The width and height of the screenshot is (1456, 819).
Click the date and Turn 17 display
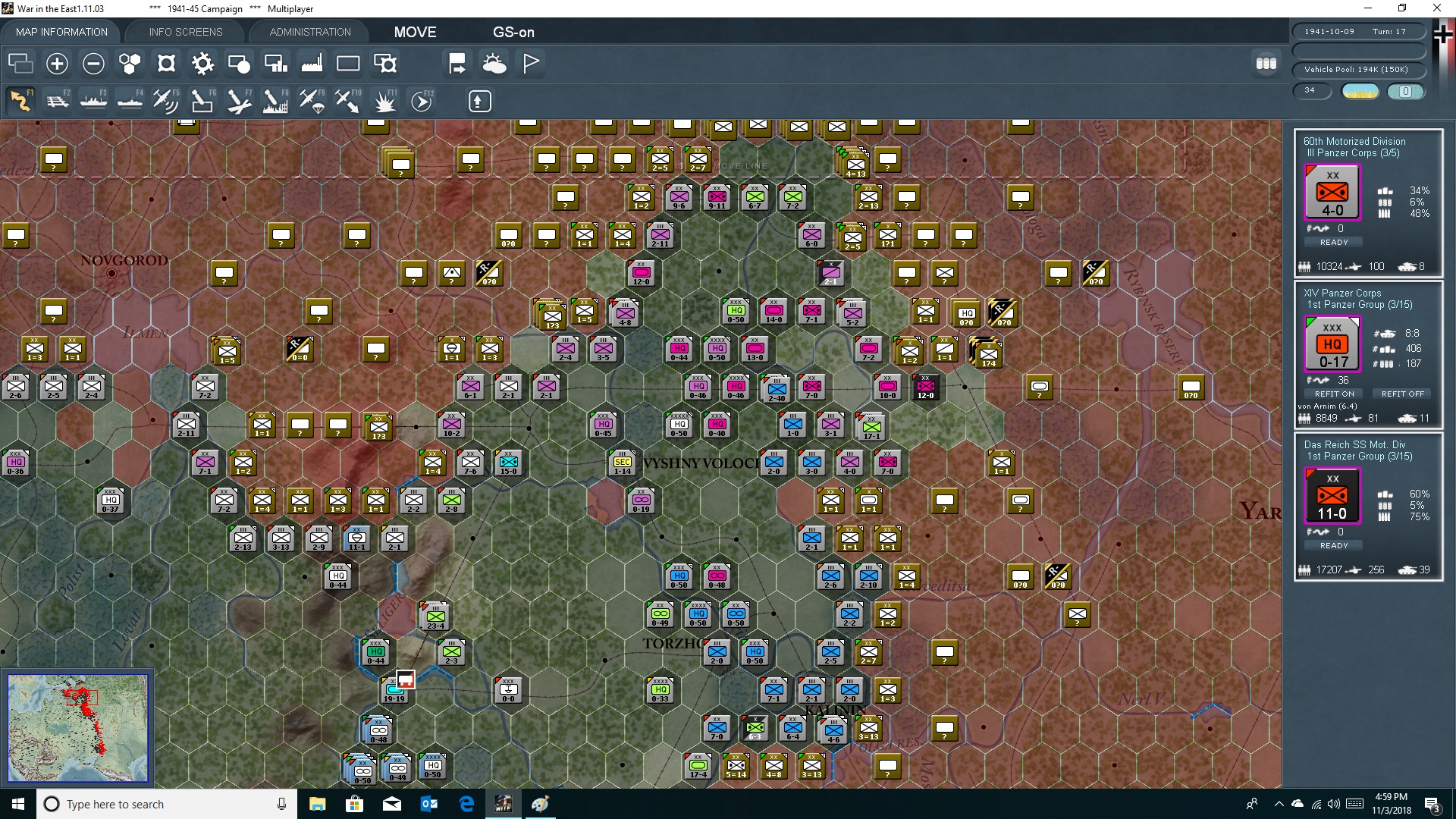coord(1358,31)
